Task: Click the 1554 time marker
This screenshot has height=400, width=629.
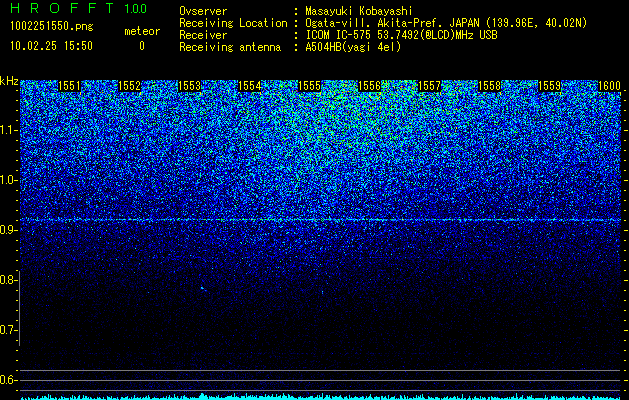Action: (250, 86)
